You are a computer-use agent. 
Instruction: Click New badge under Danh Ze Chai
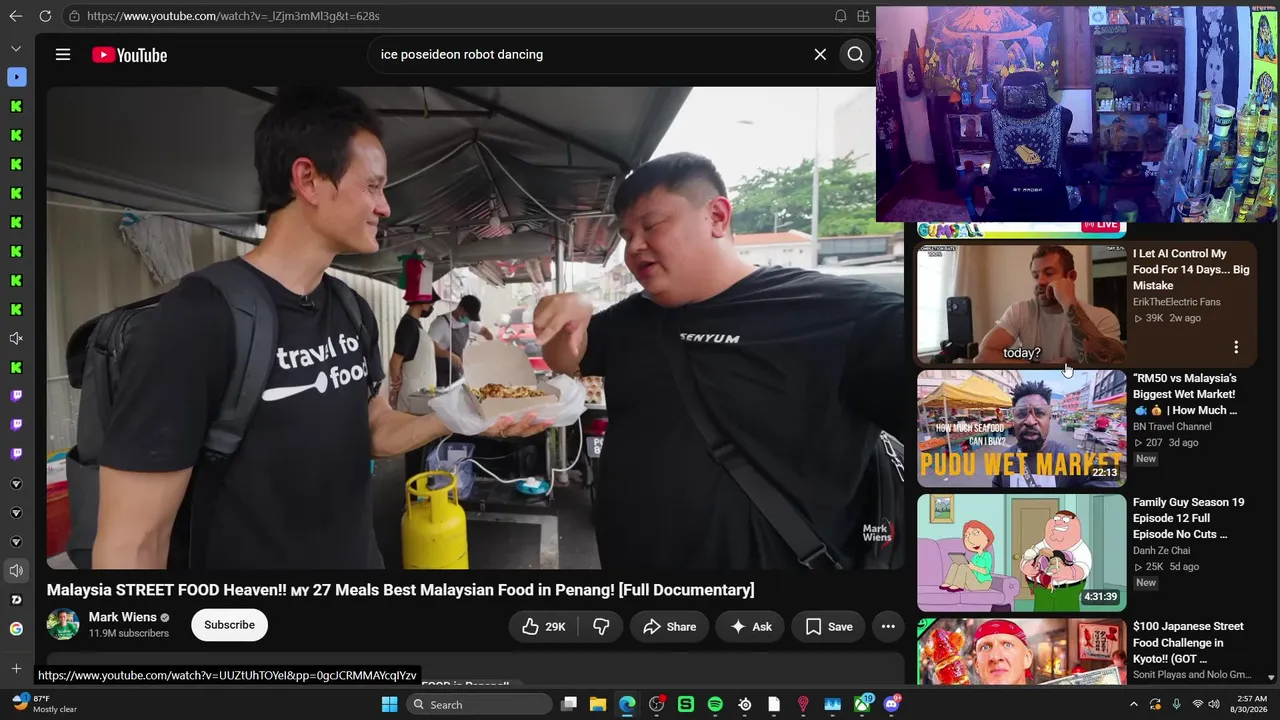(1146, 583)
